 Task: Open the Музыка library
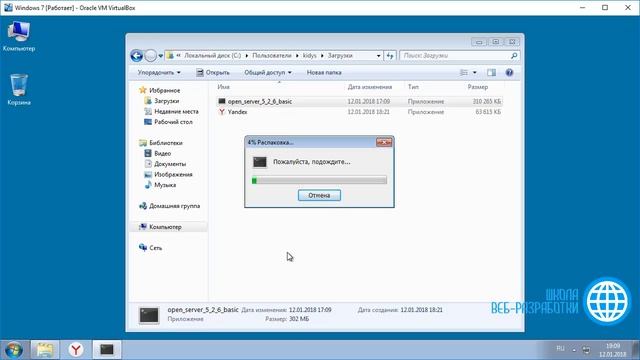click(x=160, y=185)
